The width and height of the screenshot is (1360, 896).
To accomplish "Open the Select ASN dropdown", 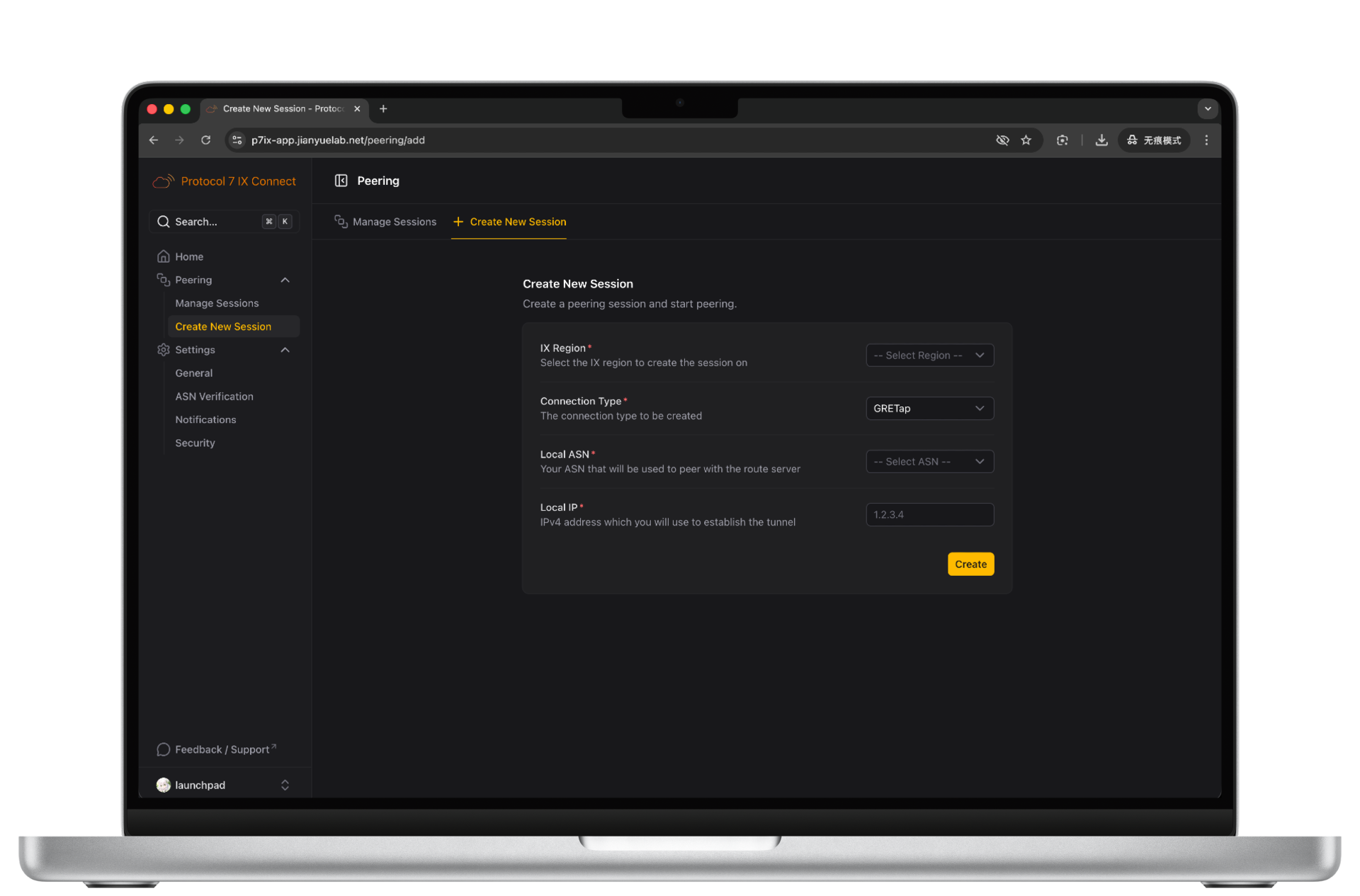I will coord(929,462).
